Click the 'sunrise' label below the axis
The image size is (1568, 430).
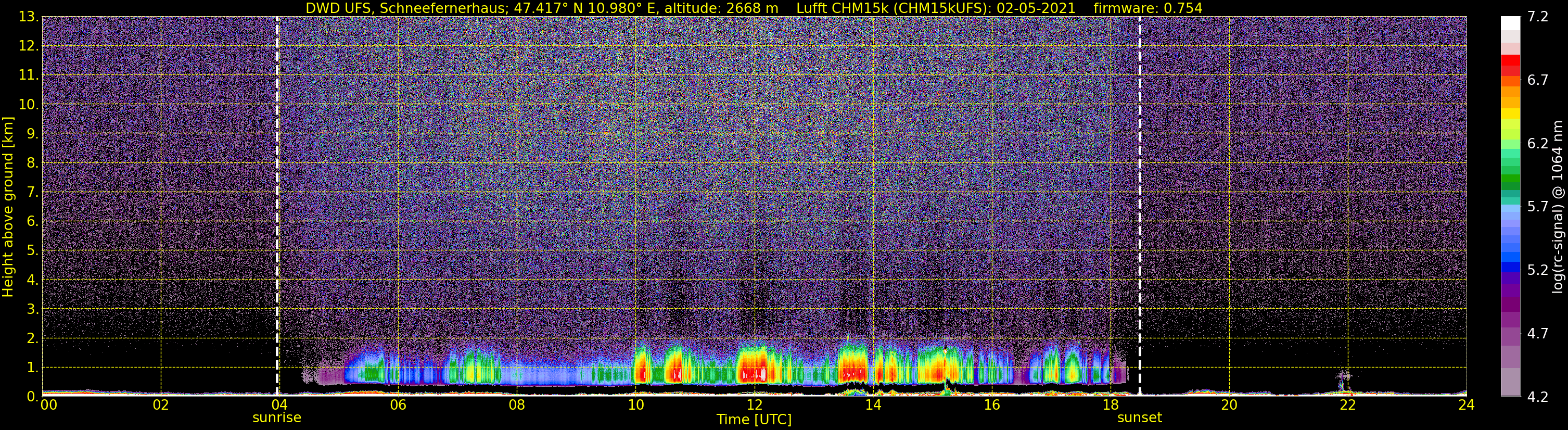[x=277, y=418]
